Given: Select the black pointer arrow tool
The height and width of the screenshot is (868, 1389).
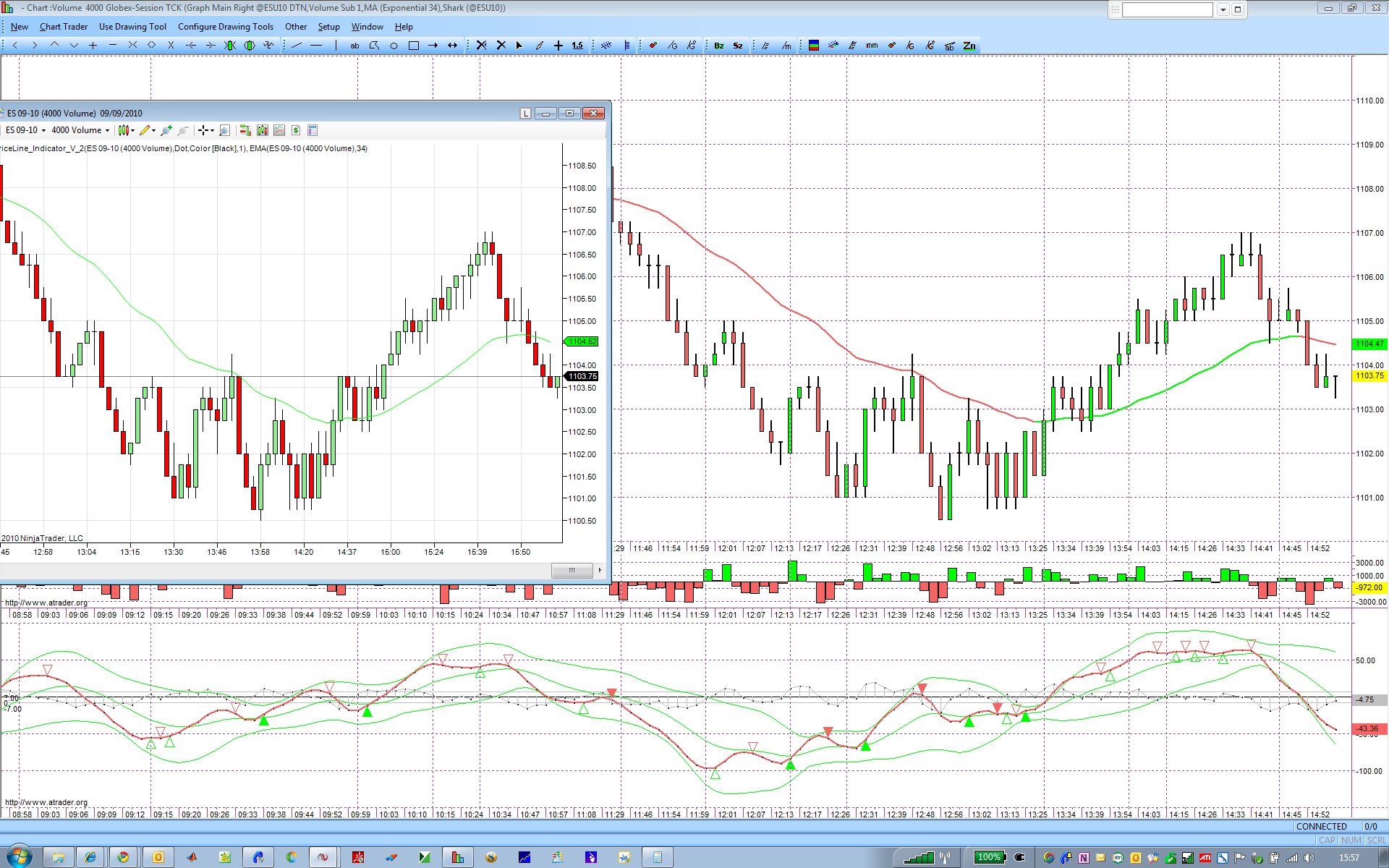Looking at the screenshot, I should point(519,46).
